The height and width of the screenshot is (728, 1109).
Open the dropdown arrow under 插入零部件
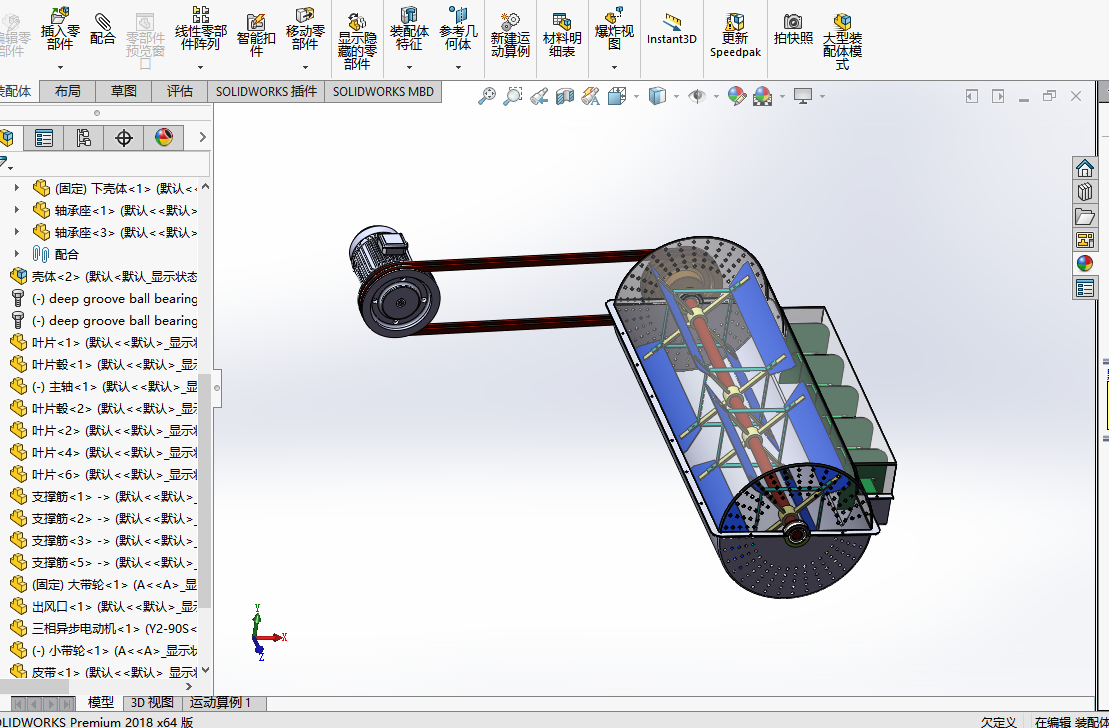pos(60,67)
